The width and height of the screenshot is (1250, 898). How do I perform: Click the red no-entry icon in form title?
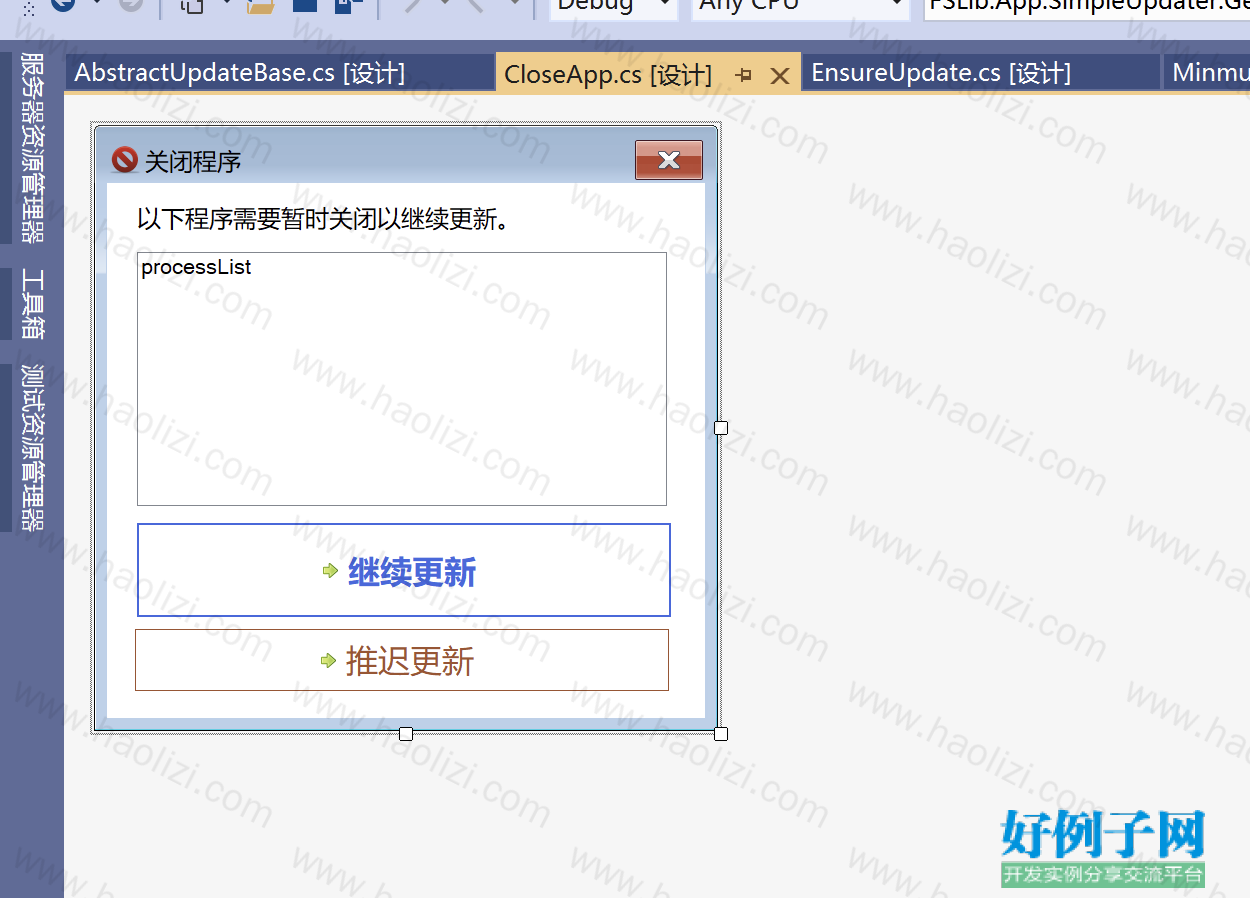coord(124,160)
